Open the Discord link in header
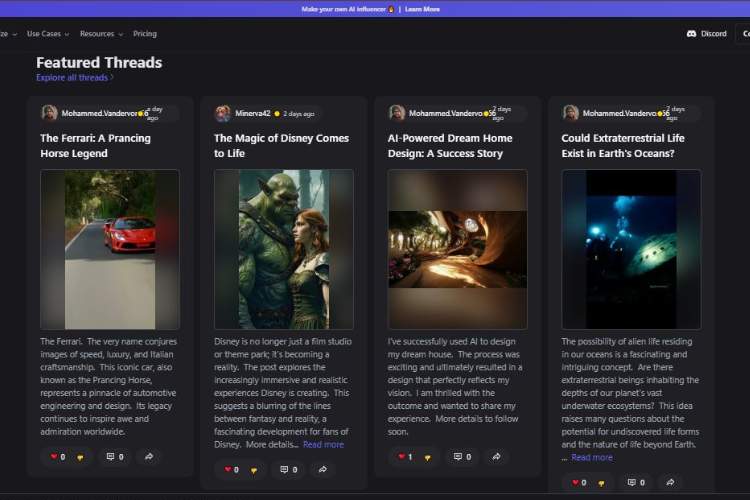 (707, 34)
